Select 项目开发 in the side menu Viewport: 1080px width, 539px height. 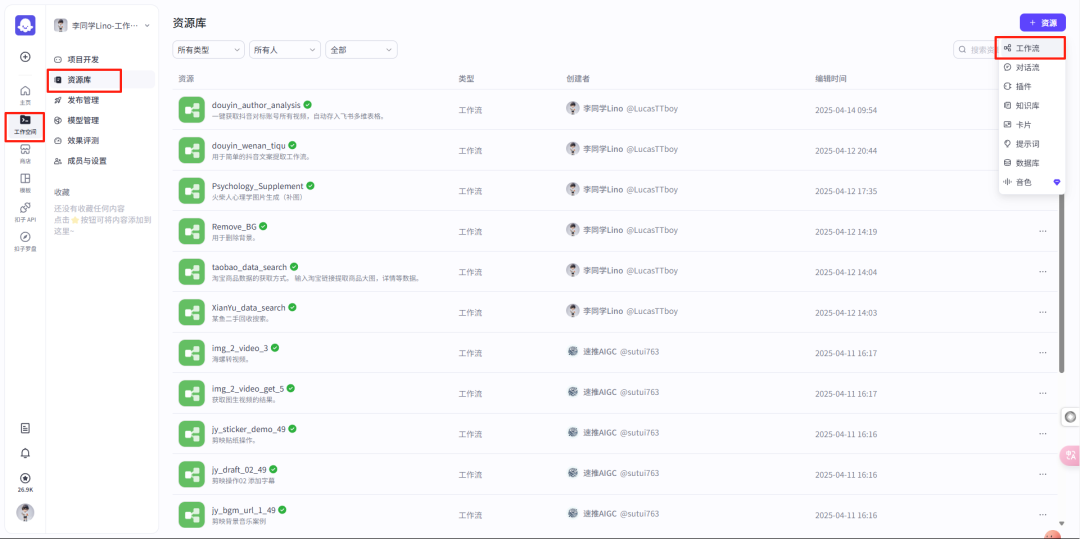(x=101, y=59)
